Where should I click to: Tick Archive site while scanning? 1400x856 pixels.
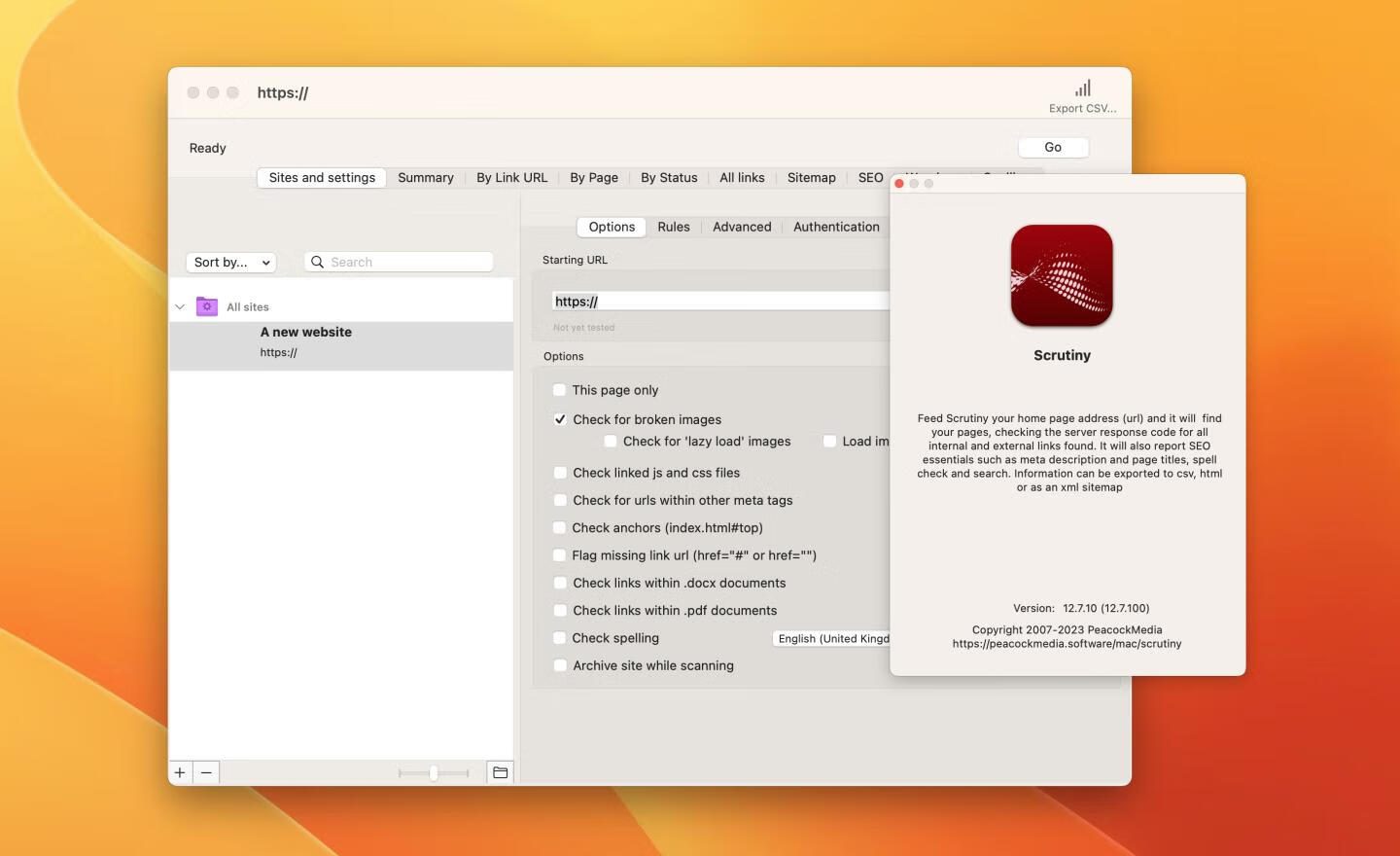click(560, 665)
